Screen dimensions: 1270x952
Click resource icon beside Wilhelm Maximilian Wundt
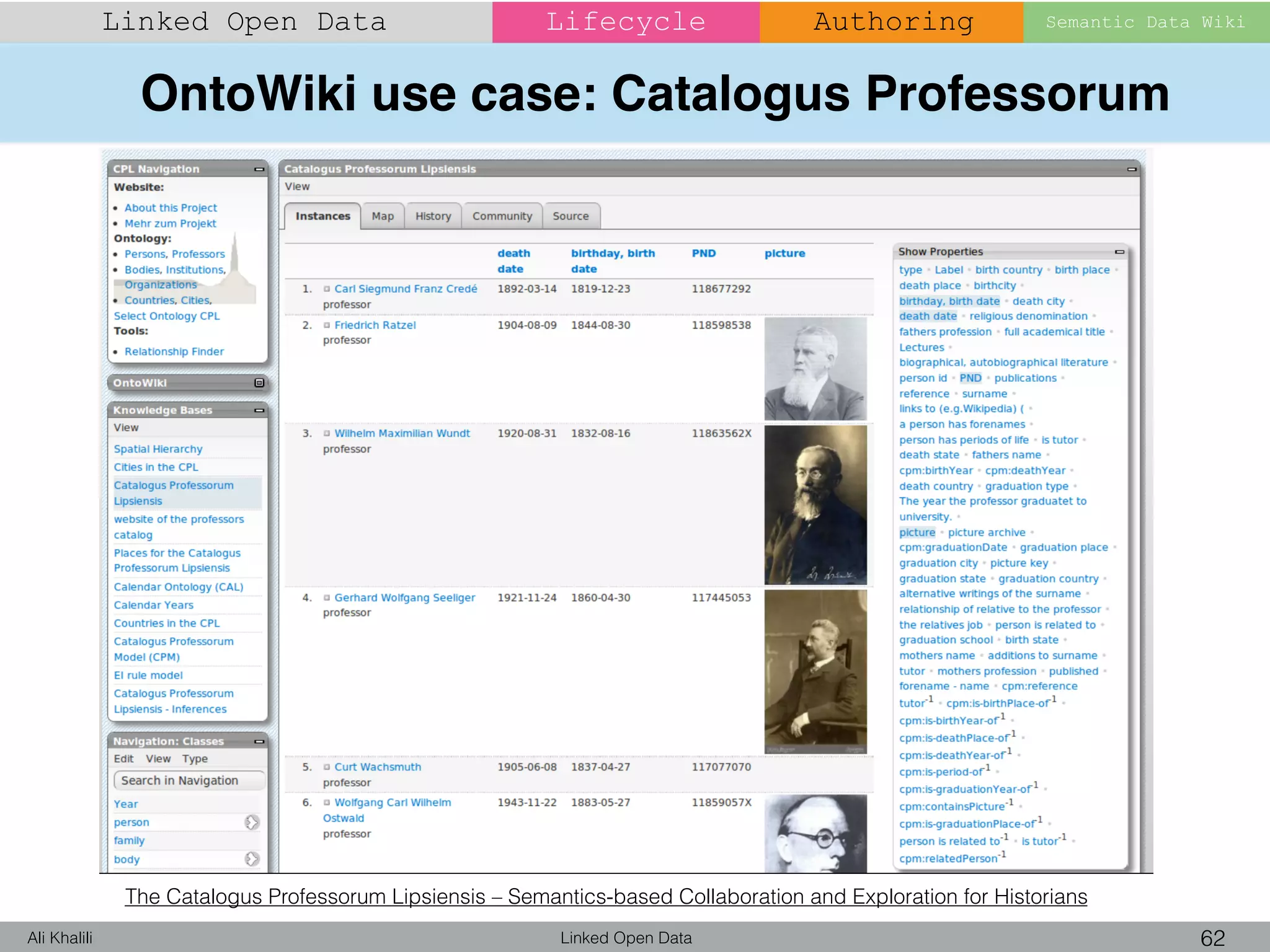327,434
